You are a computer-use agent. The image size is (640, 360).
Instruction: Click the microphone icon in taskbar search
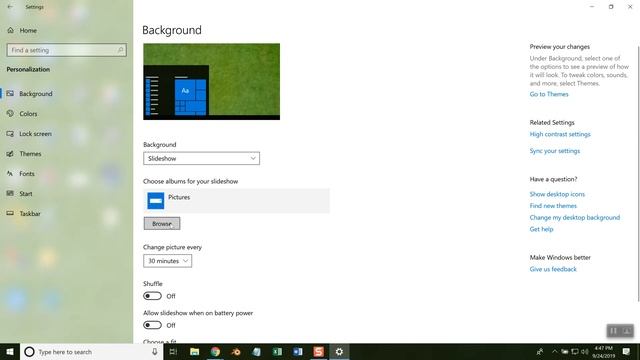(x=155, y=352)
